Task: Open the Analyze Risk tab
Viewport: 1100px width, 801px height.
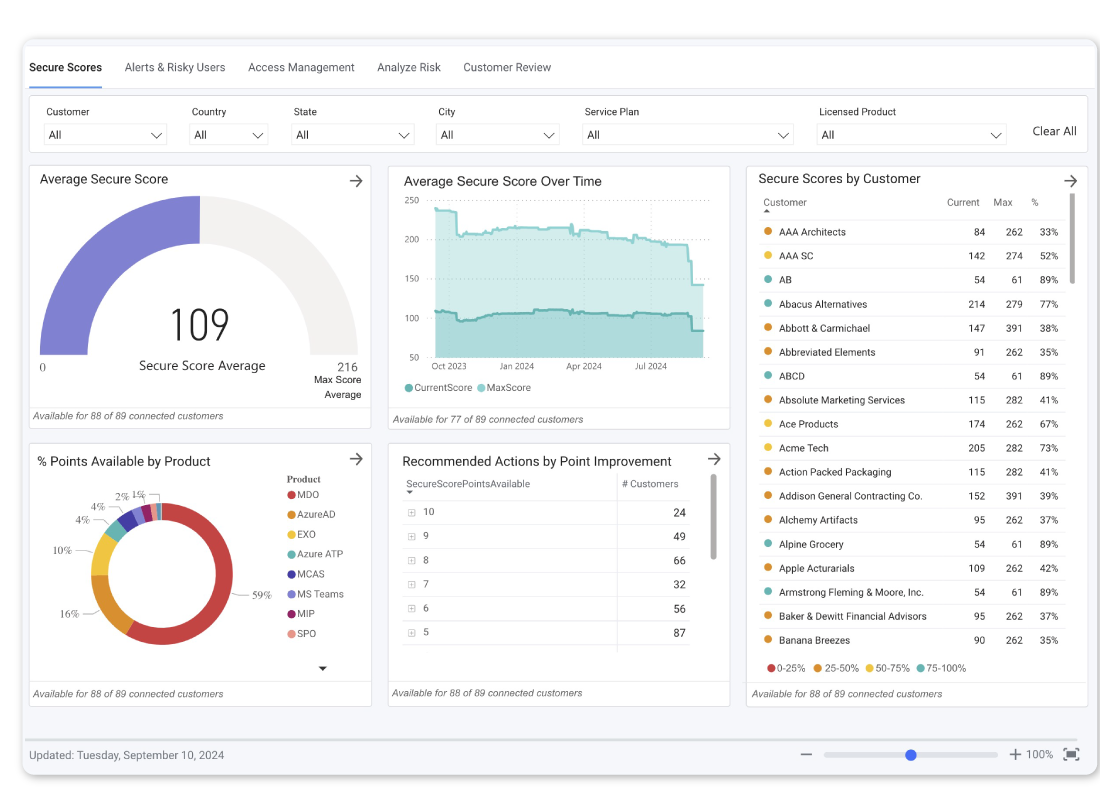Action: pyautogui.click(x=409, y=68)
